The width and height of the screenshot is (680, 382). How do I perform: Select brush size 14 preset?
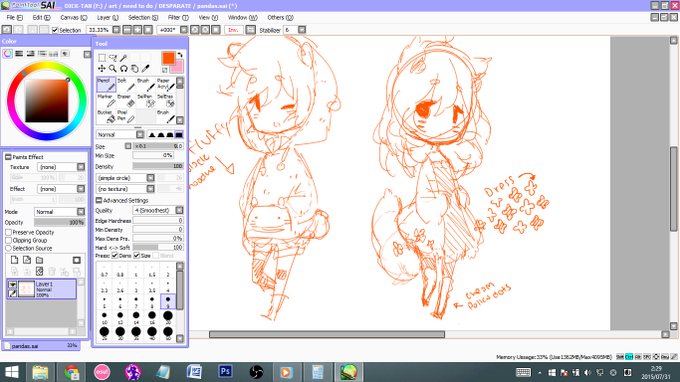point(136,317)
